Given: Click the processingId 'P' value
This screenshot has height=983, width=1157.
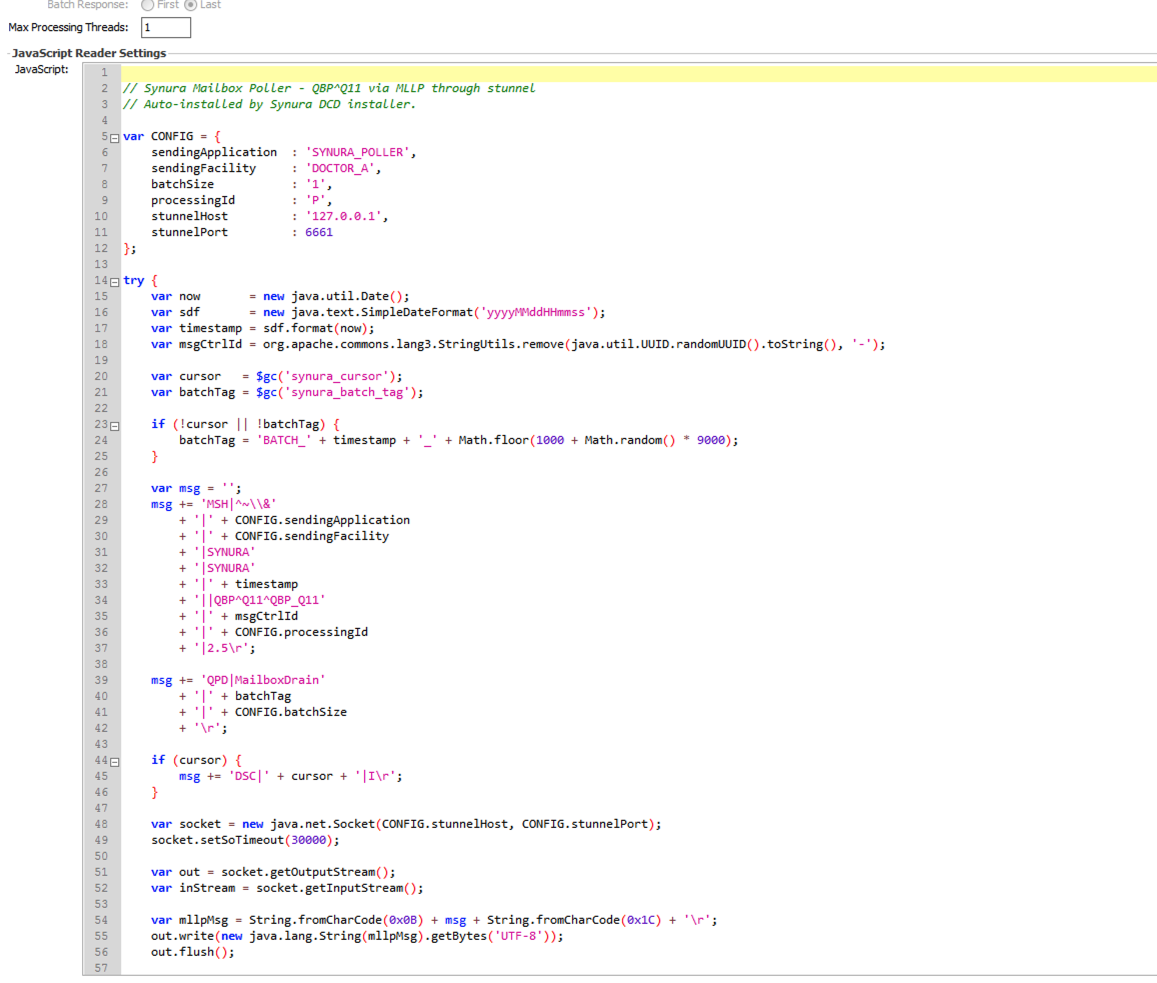Looking at the screenshot, I should 316,200.
